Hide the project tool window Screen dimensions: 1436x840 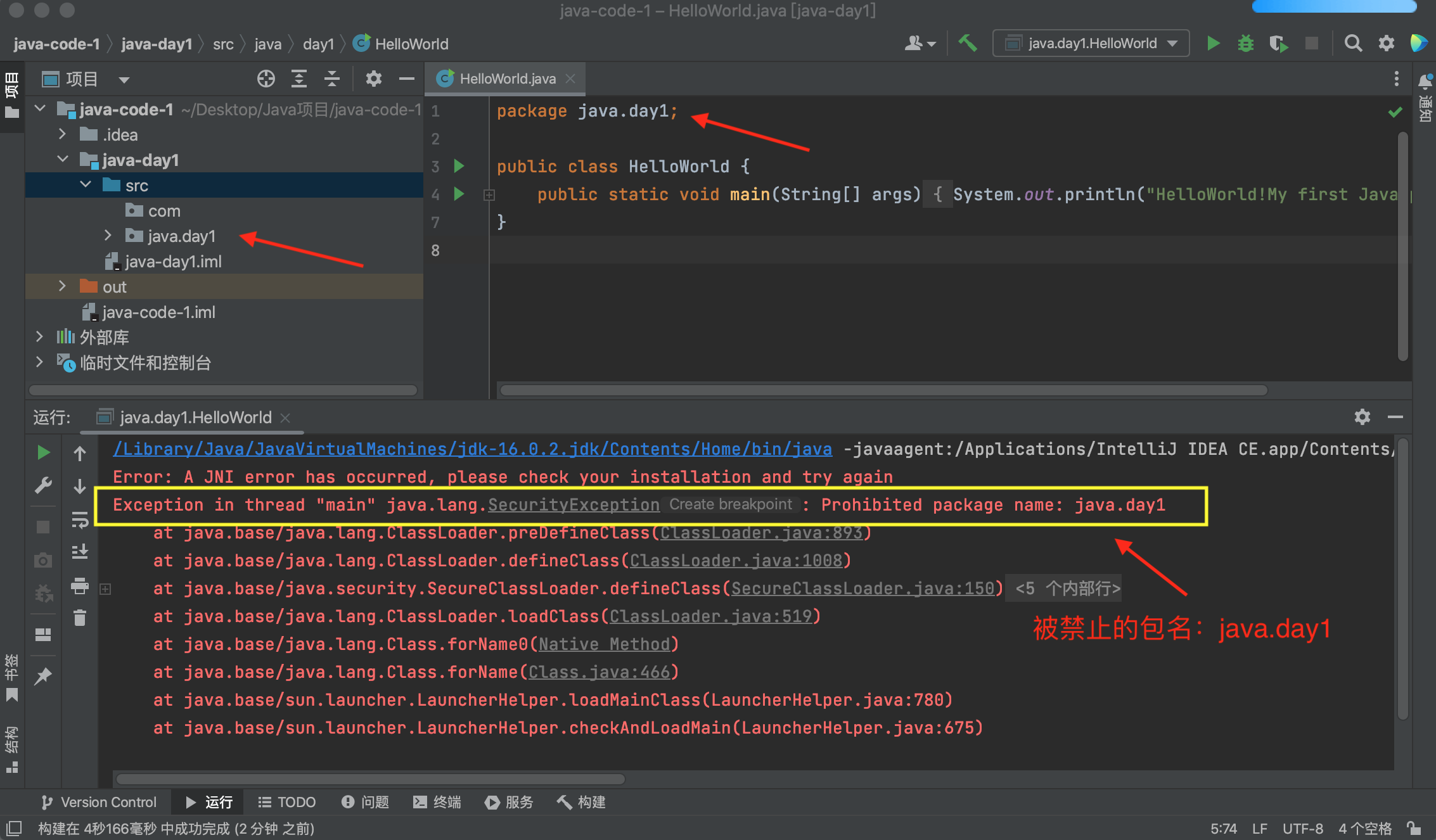point(407,79)
